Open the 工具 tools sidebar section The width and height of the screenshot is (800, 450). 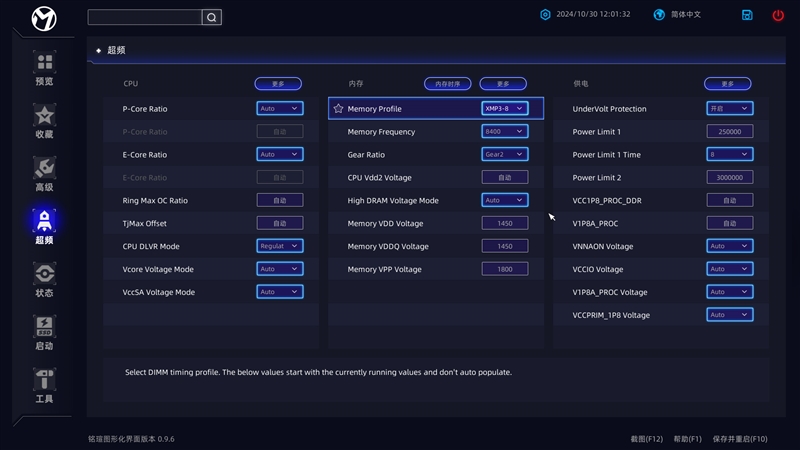(44, 386)
